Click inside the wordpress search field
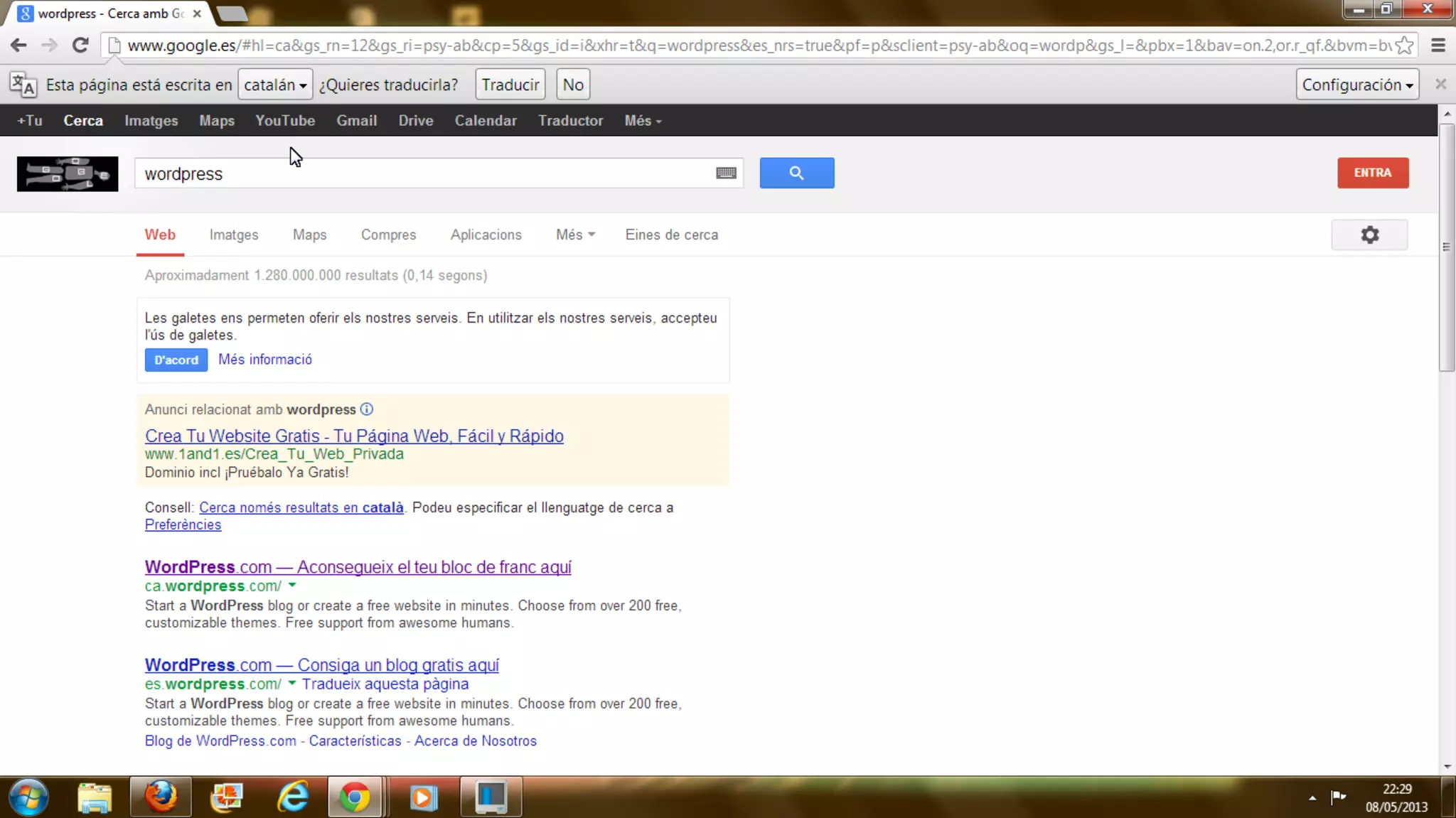 coord(427,173)
